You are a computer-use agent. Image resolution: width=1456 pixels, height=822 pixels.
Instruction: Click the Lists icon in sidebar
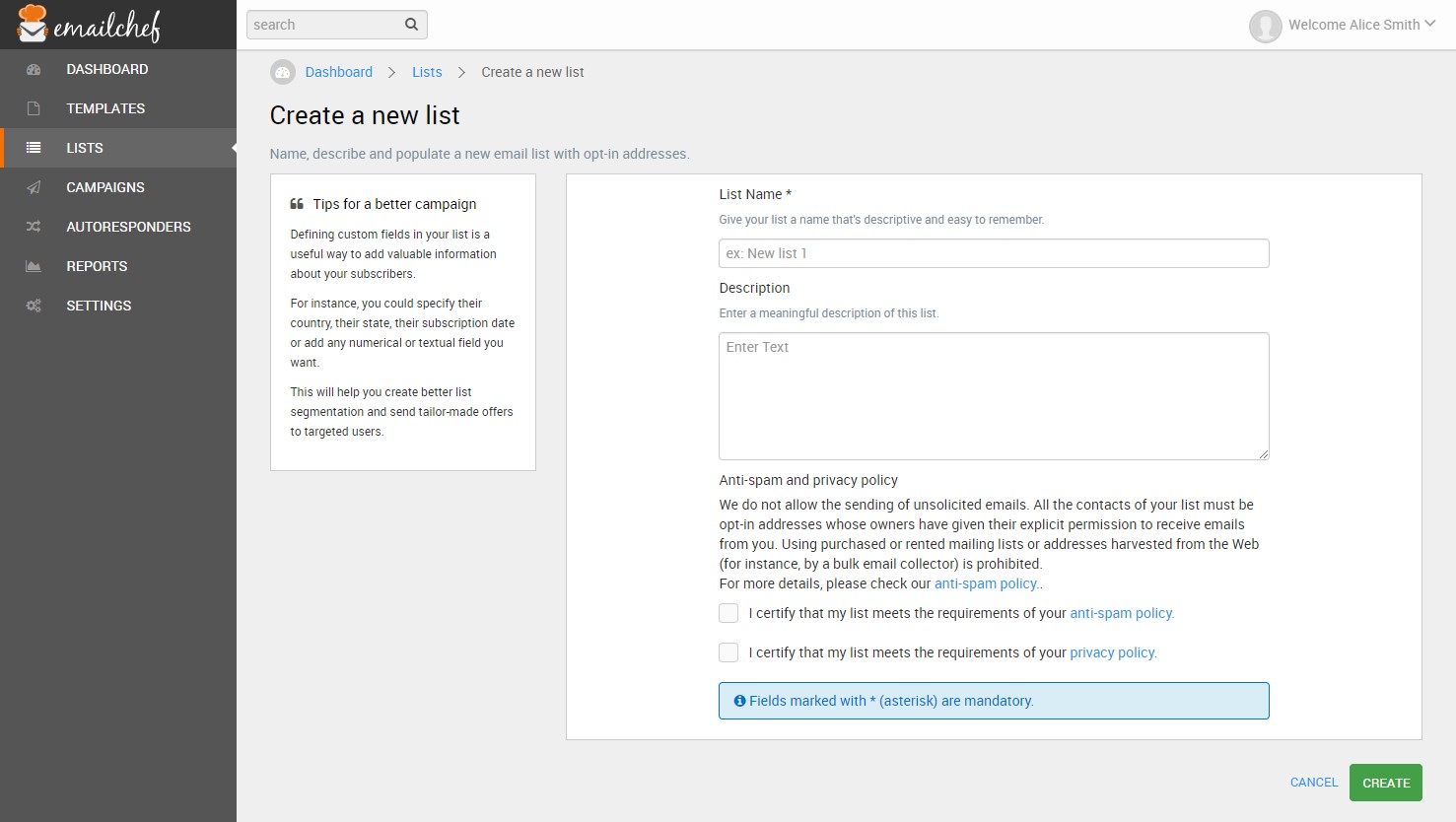coord(34,148)
